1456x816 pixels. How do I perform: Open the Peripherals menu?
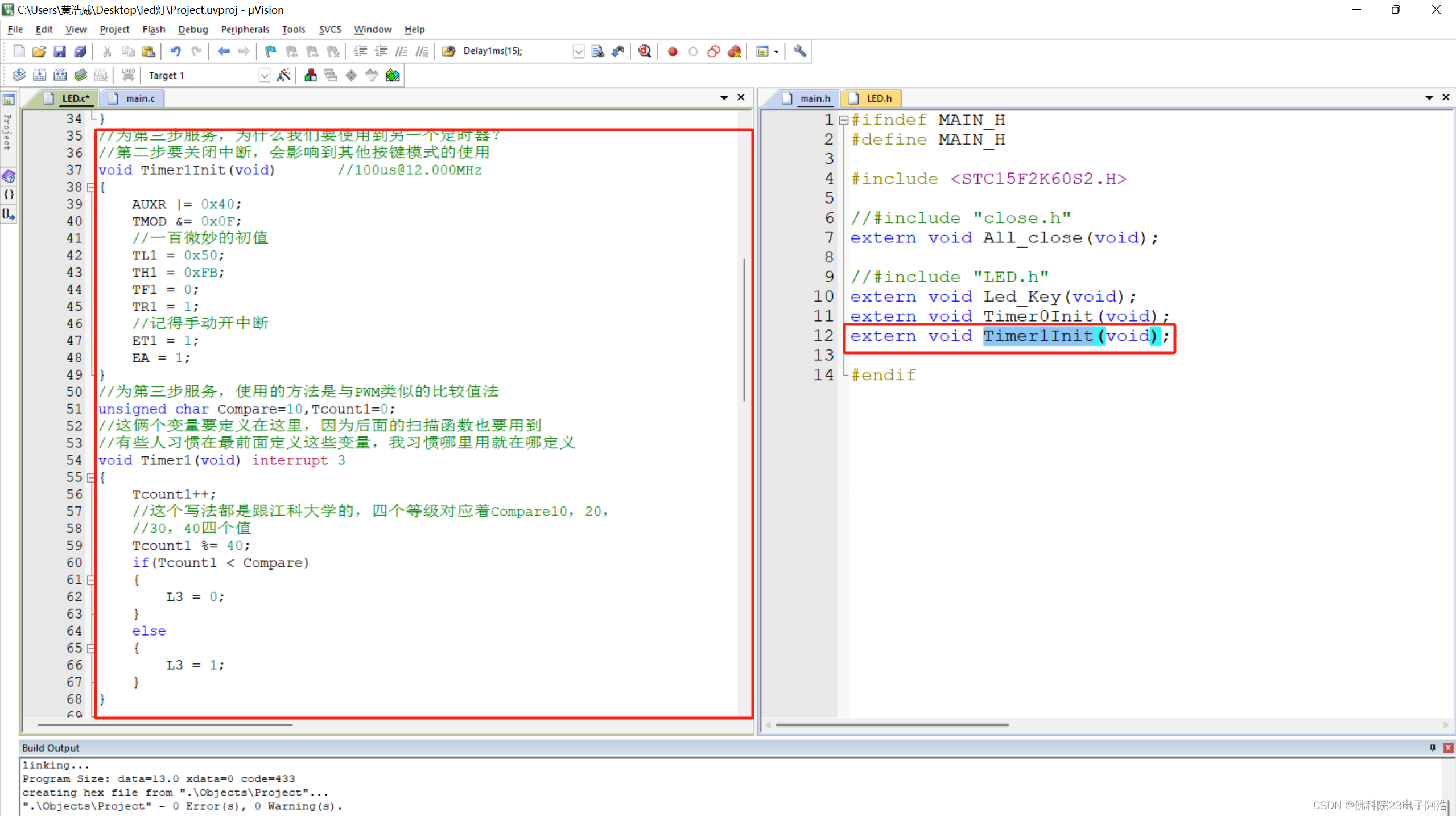click(x=245, y=29)
